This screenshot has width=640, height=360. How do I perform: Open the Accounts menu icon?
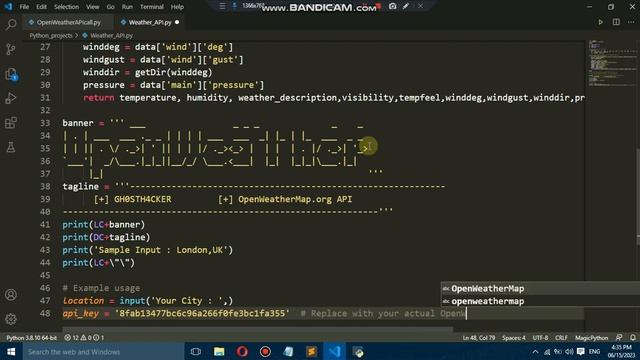tap(11, 294)
